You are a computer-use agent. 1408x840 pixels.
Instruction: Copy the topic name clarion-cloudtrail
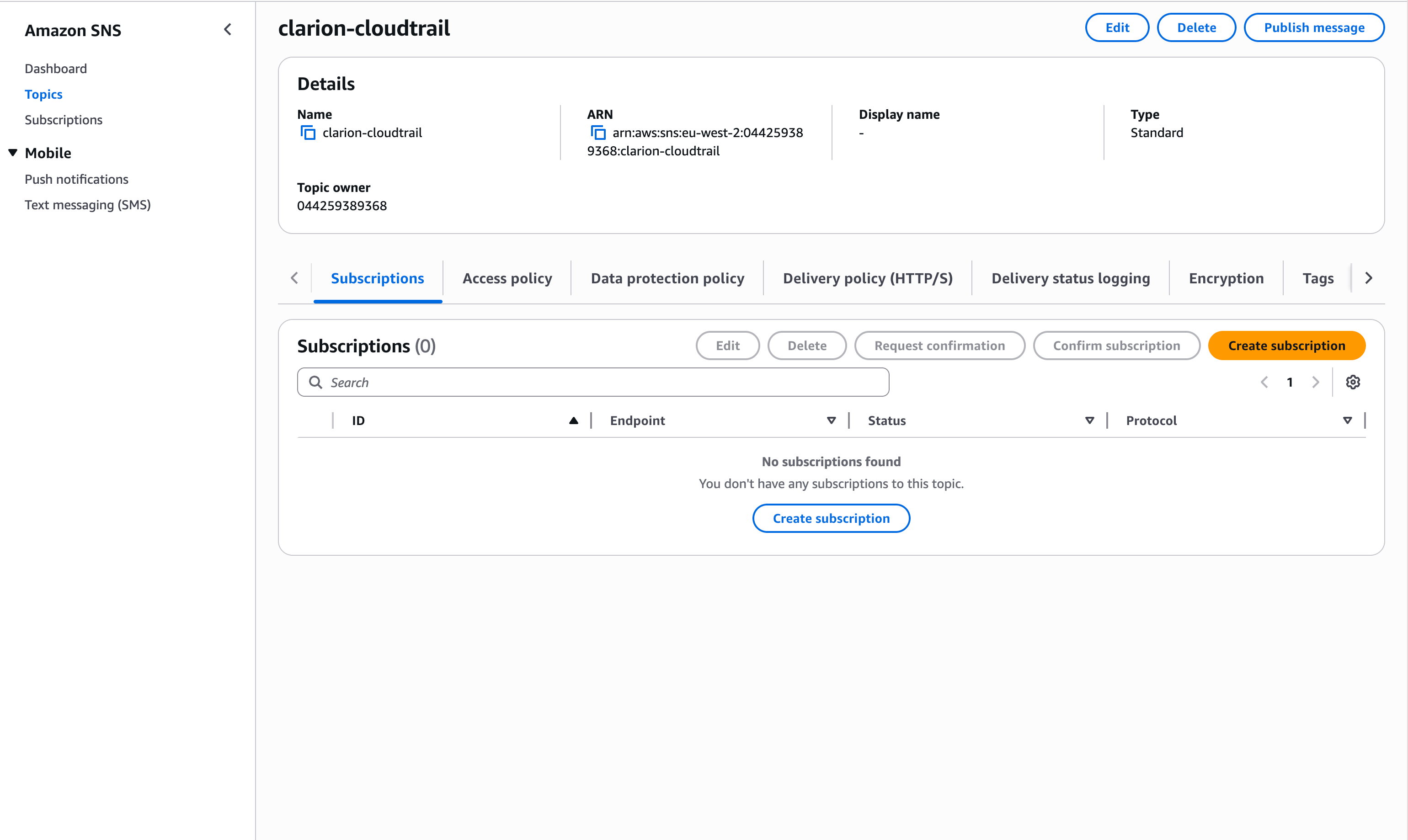pos(307,133)
